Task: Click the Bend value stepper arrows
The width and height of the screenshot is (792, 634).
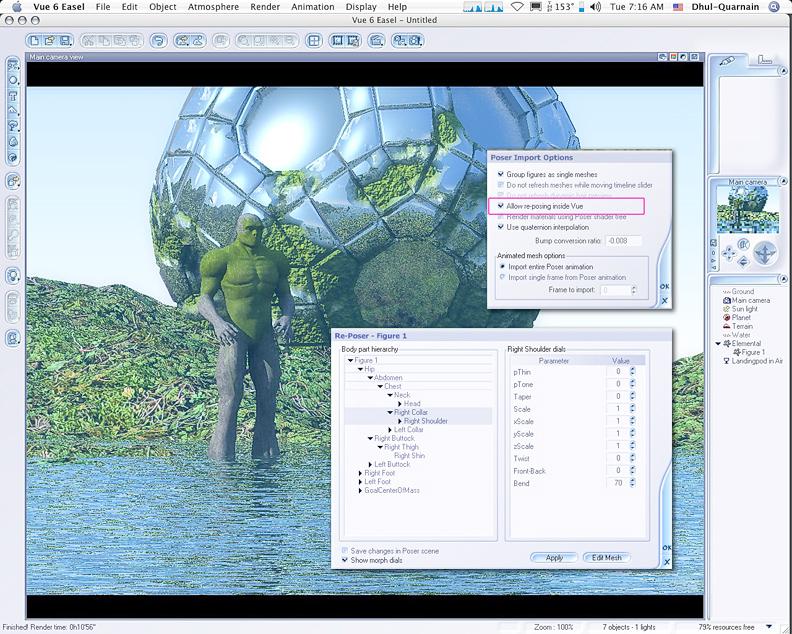Action: (x=632, y=483)
